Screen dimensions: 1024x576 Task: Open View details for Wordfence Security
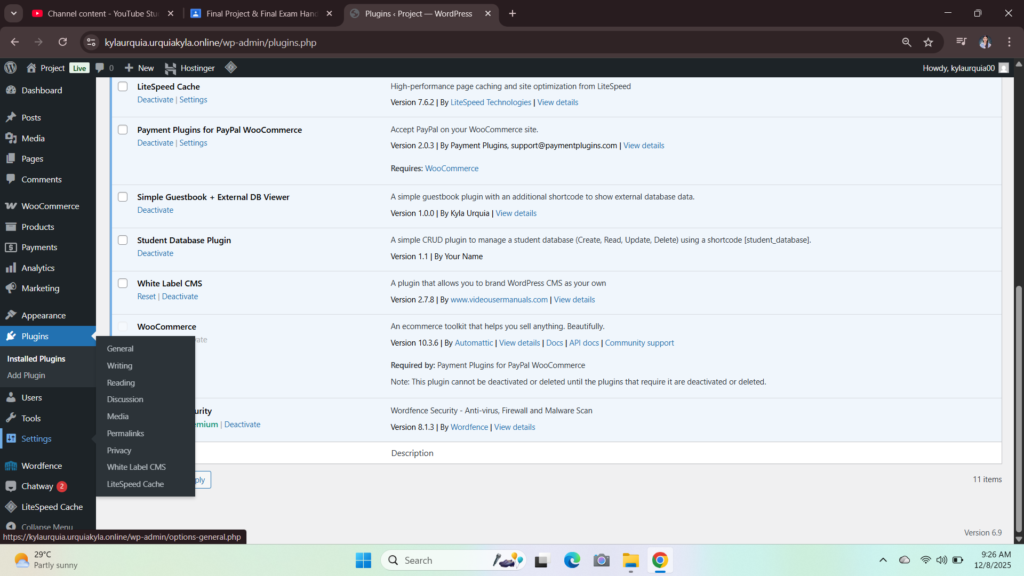pyautogui.click(x=514, y=427)
